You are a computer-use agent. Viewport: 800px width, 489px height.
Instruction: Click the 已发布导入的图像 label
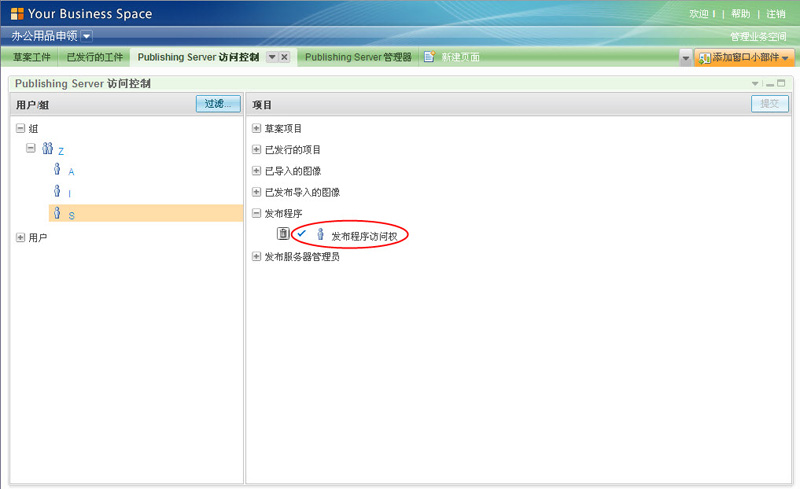(302, 192)
